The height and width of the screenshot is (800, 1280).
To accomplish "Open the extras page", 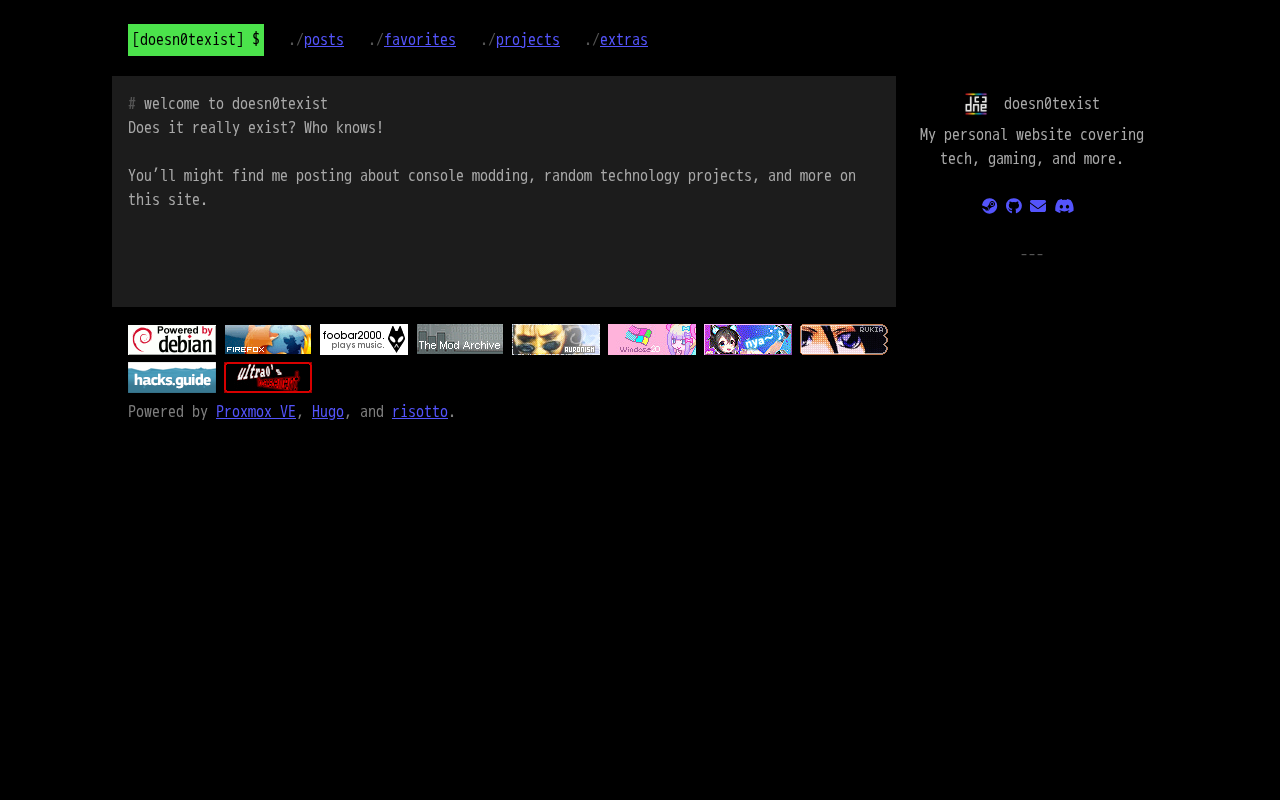I will (624, 40).
